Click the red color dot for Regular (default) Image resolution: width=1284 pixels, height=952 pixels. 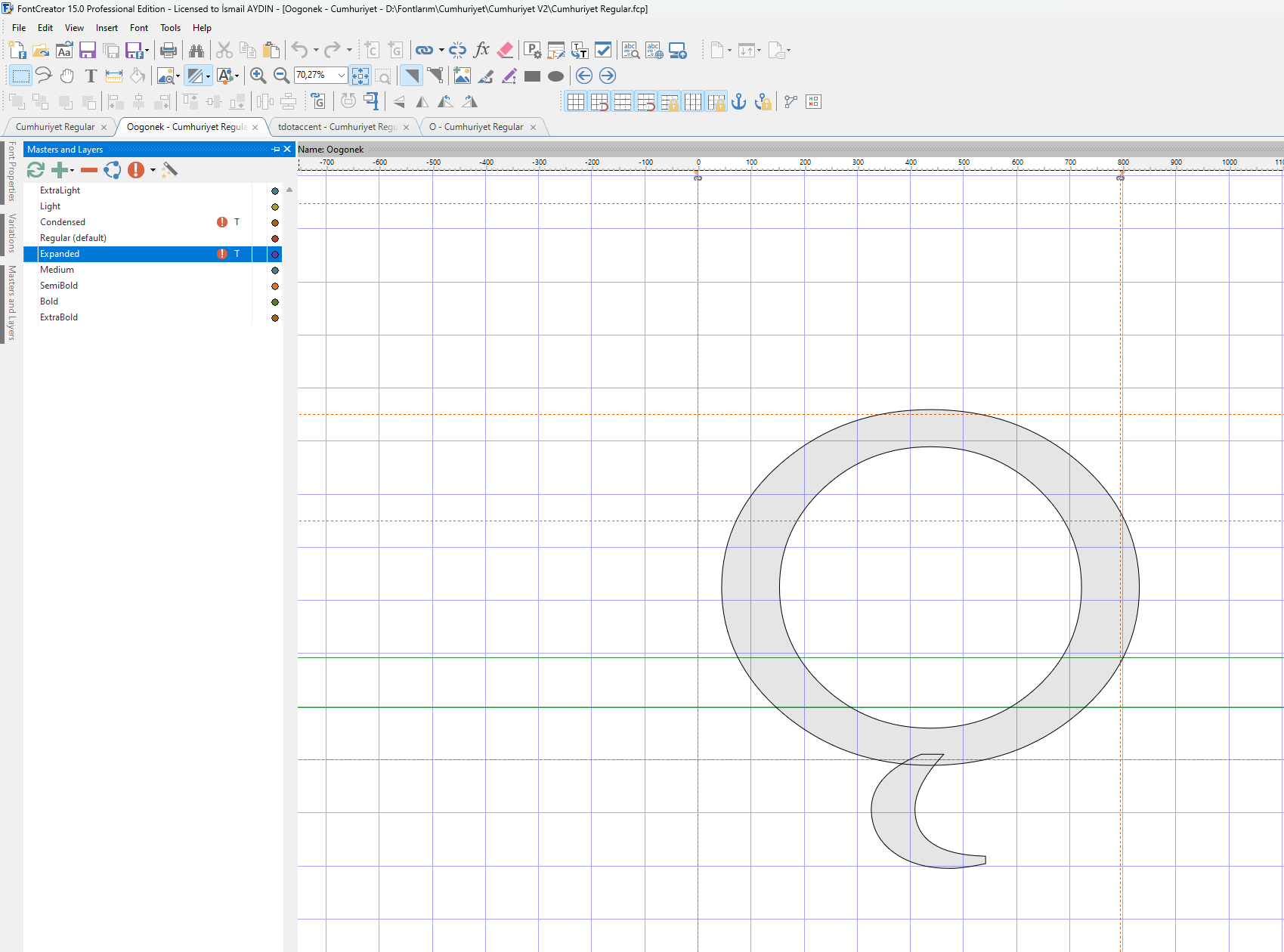click(275, 239)
